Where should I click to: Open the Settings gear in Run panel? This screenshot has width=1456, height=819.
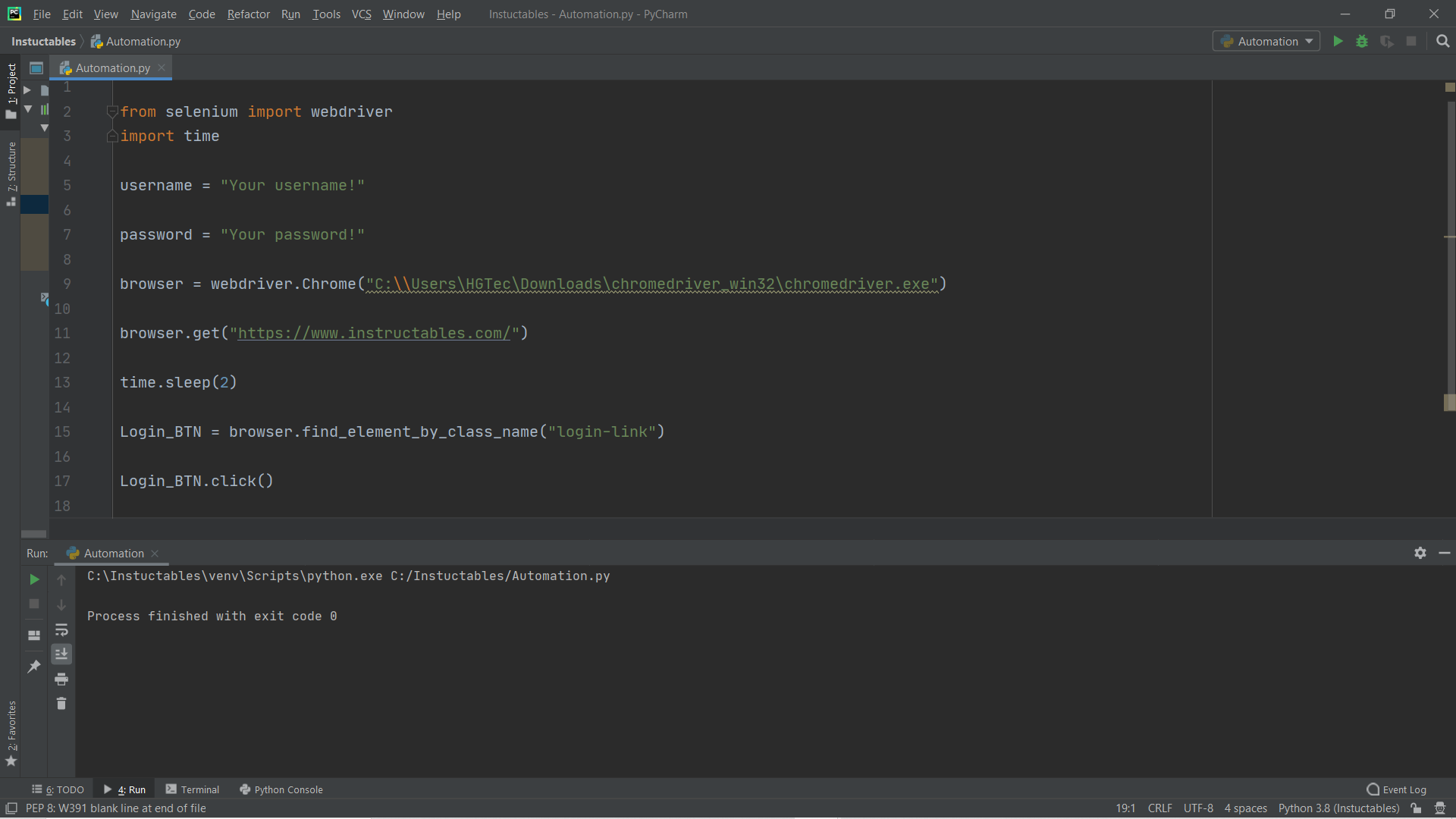(1420, 552)
